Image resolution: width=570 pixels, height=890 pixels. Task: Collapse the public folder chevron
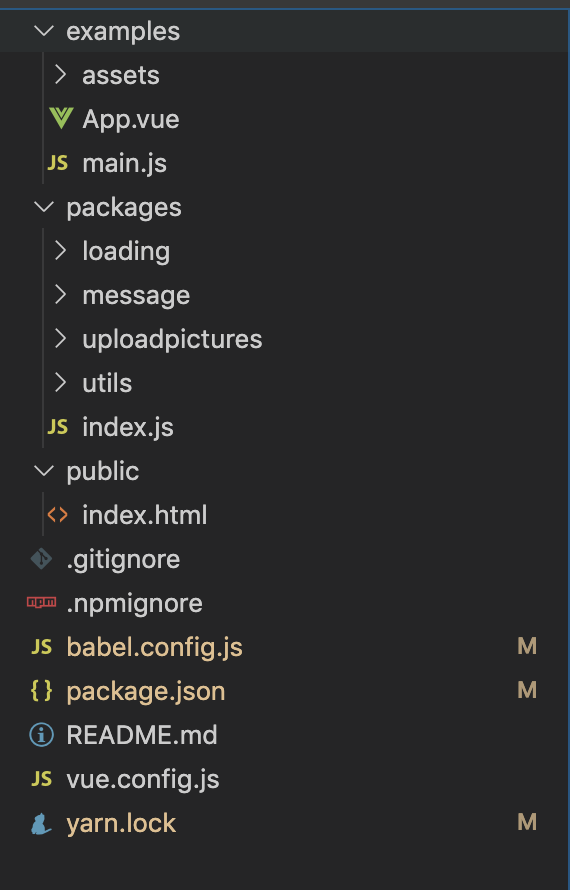[44, 471]
